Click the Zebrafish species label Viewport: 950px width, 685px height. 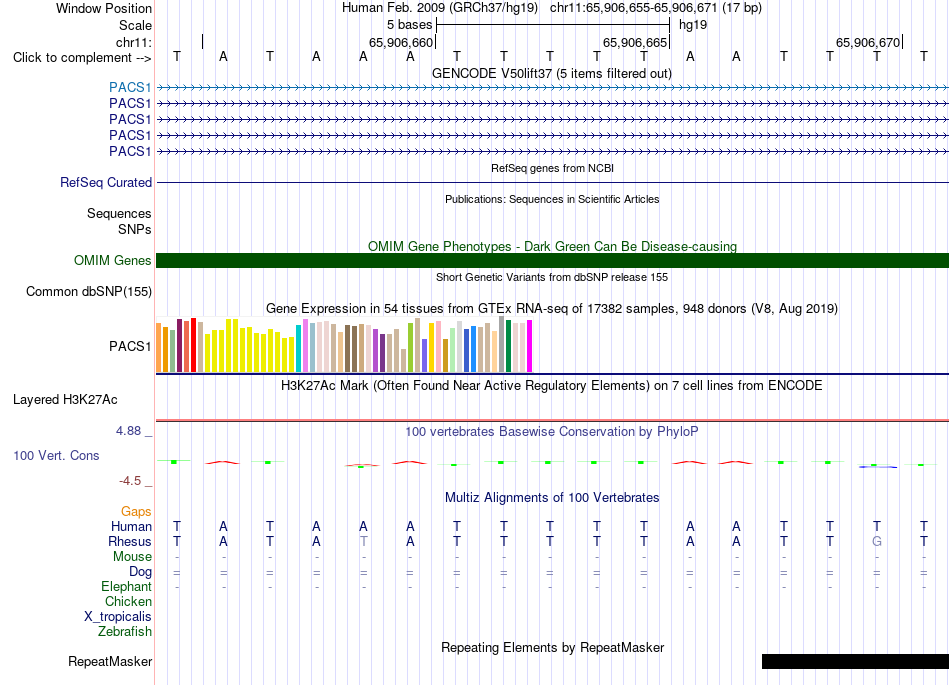click(x=125, y=631)
